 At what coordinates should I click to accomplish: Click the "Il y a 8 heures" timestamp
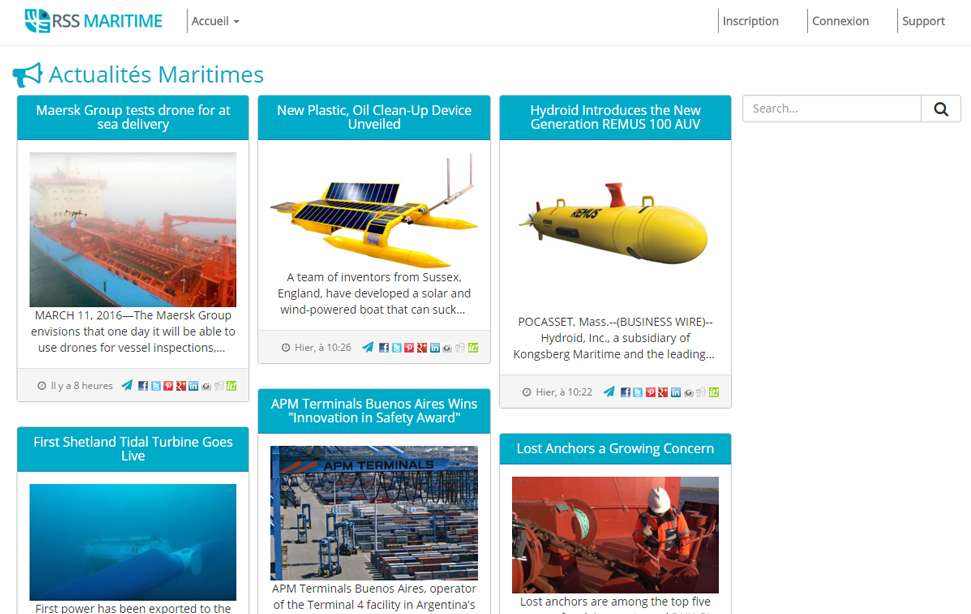click(82, 386)
